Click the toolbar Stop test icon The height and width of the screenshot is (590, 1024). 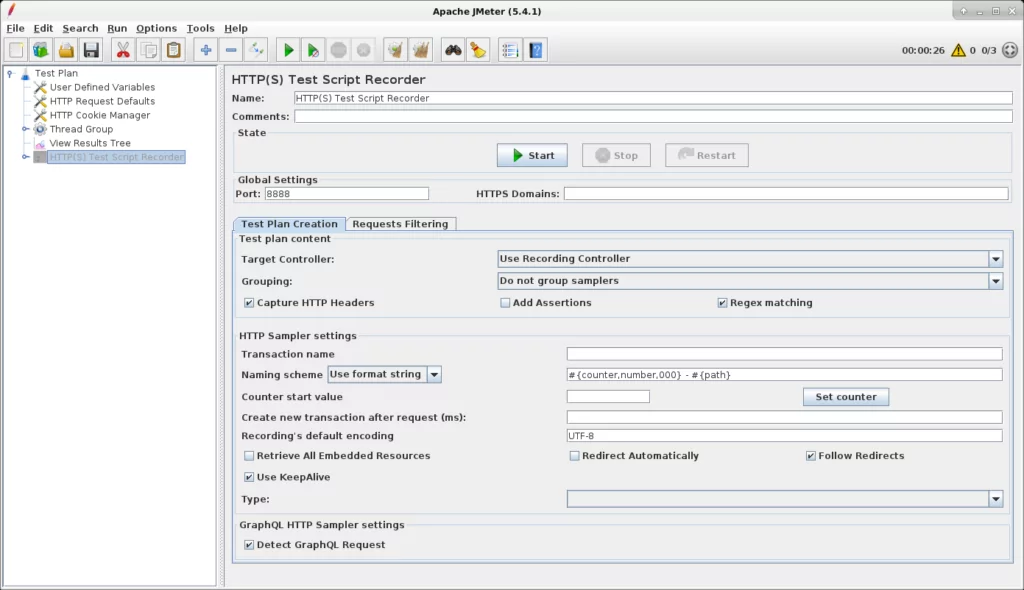tap(338, 50)
